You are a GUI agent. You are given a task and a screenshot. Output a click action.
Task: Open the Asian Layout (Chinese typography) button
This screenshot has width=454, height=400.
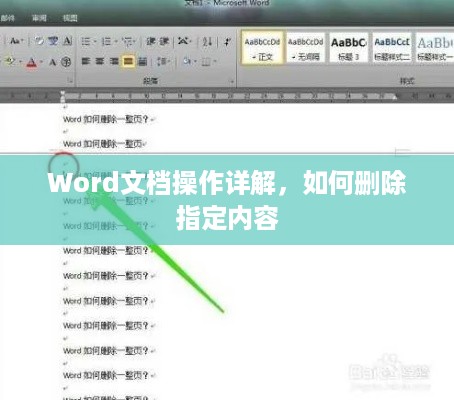click(x=183, y=41)
